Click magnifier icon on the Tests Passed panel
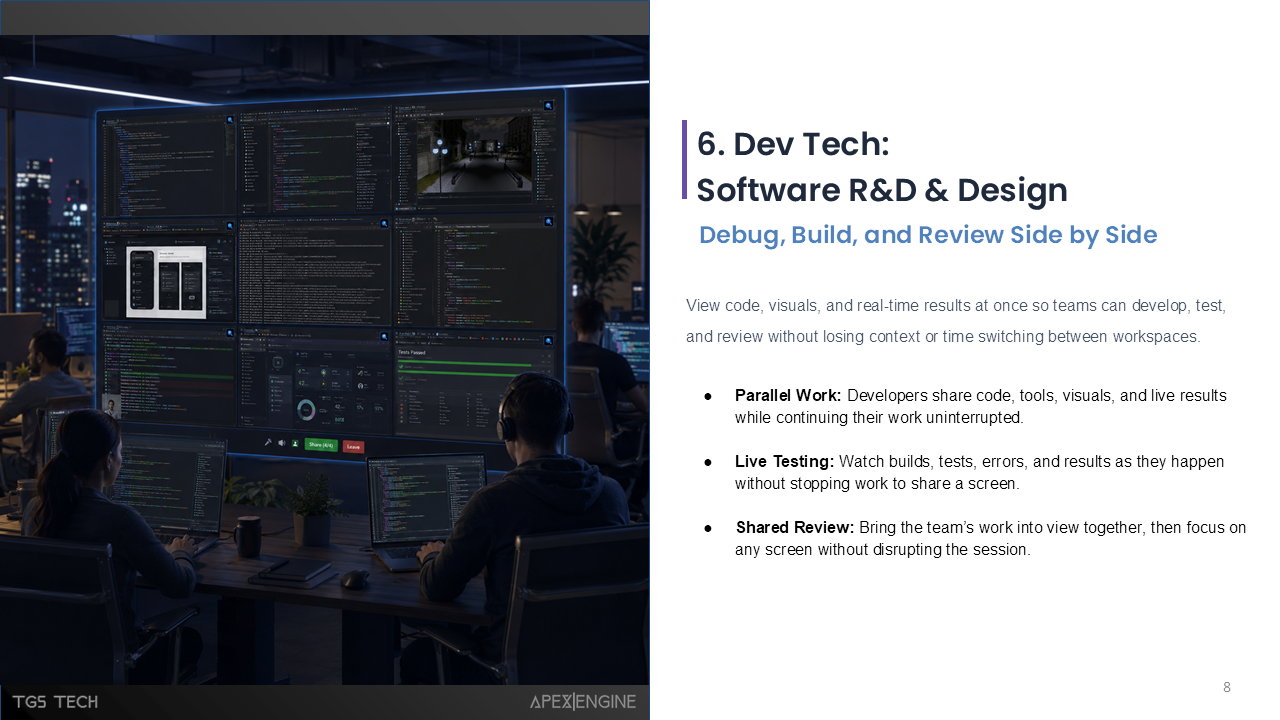Image resolution: width=1280 pixels, height=720 pixels. [548, 340]
